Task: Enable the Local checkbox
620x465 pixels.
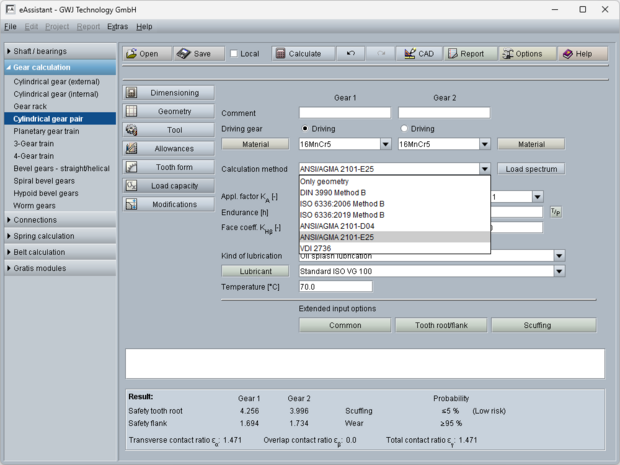Action: [235, 53]
